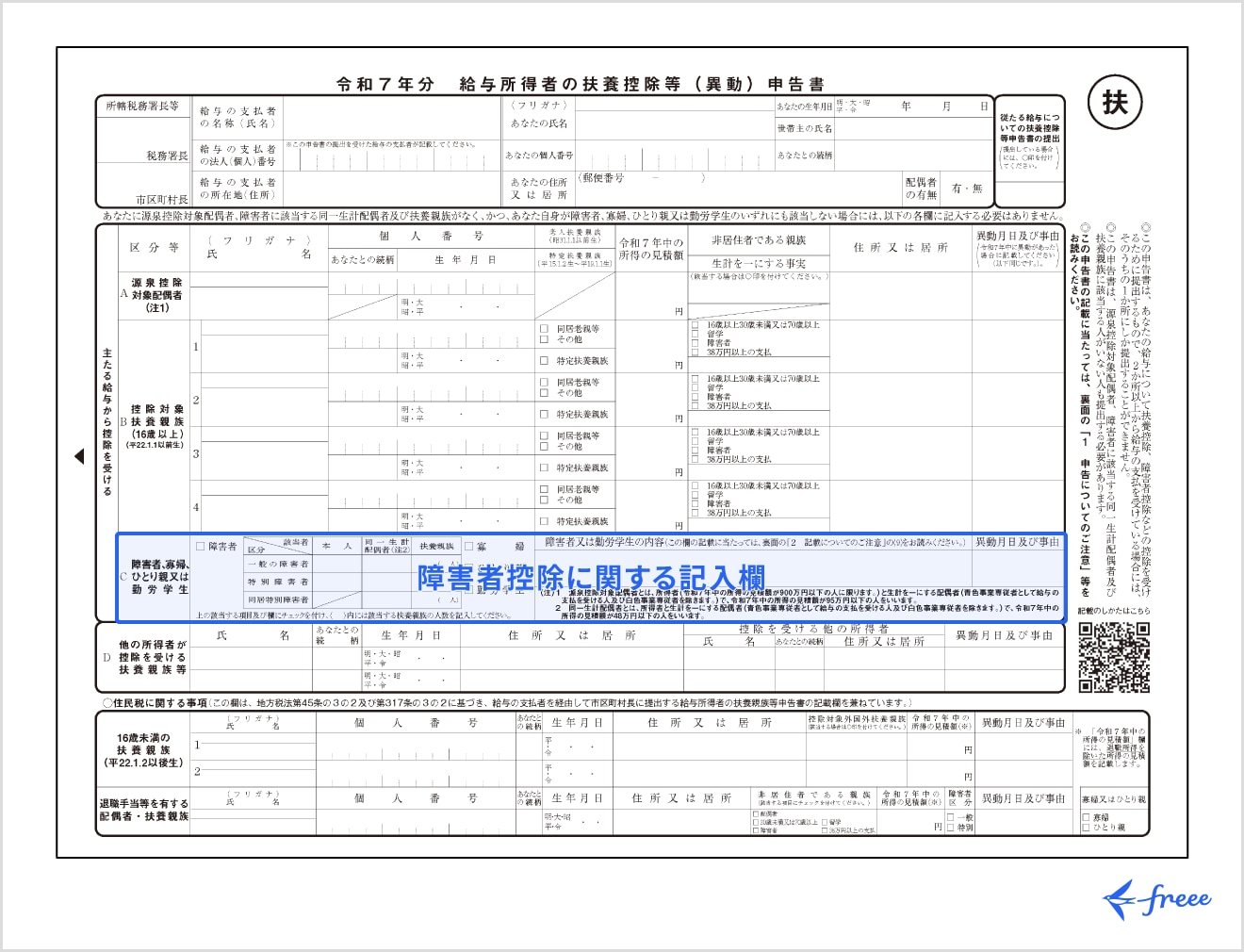Check ひとり親 box in bottom-right corner
This screenshot has height=952, width=1244.
click(x=1087, y=828)
